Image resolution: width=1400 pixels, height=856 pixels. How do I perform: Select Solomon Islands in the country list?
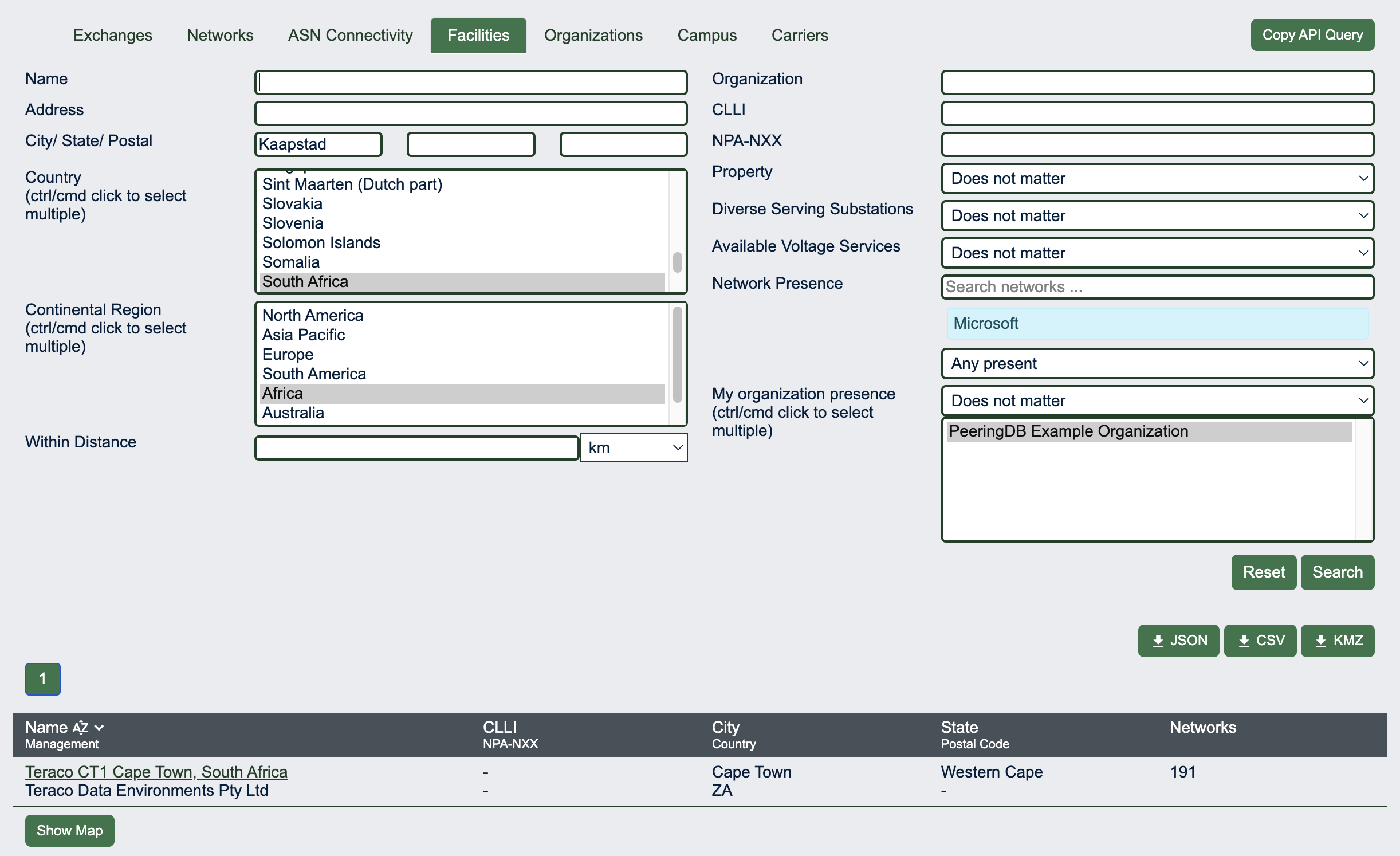[x=462, y=243]
